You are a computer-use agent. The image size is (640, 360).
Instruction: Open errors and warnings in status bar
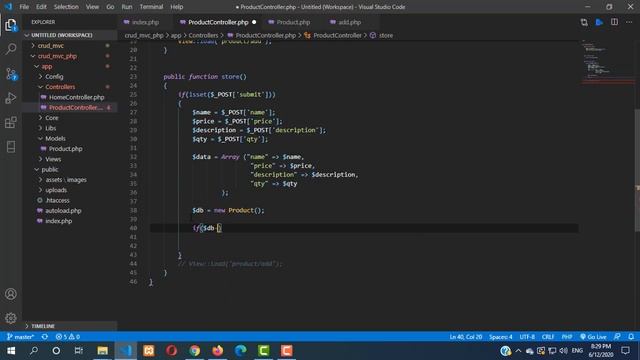68,337
